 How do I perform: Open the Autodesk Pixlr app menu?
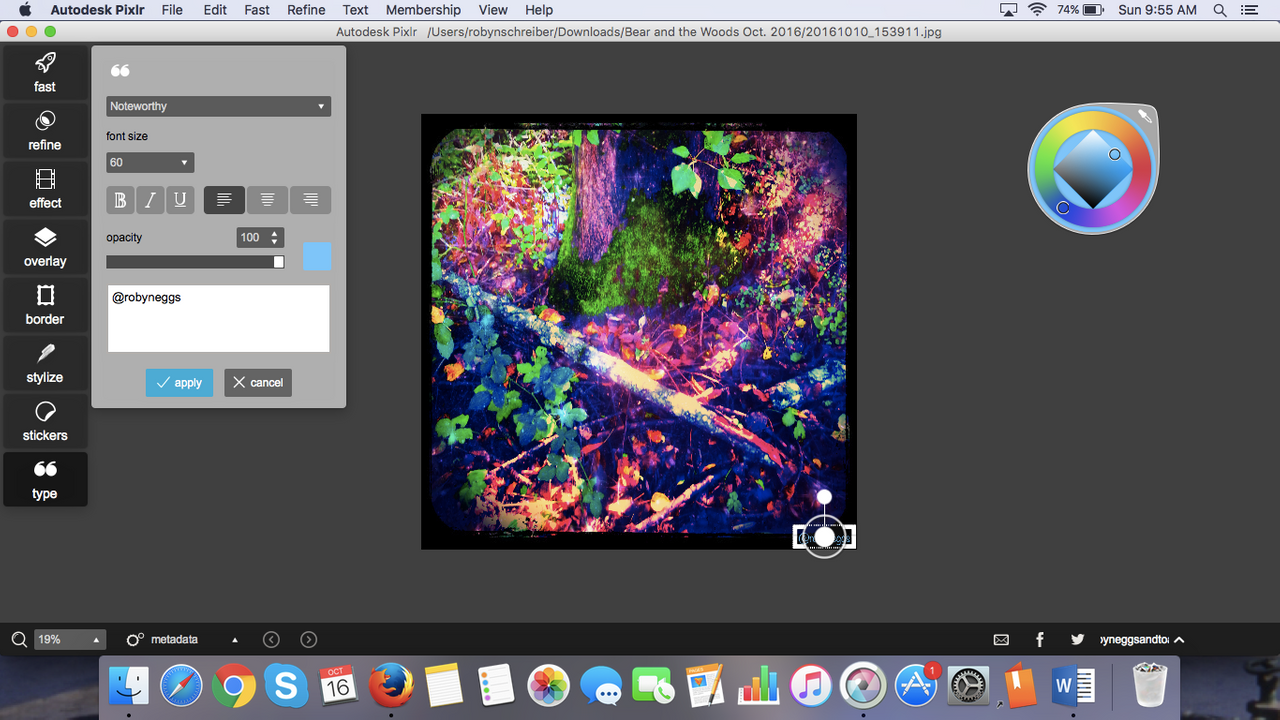tap(98, 10)
